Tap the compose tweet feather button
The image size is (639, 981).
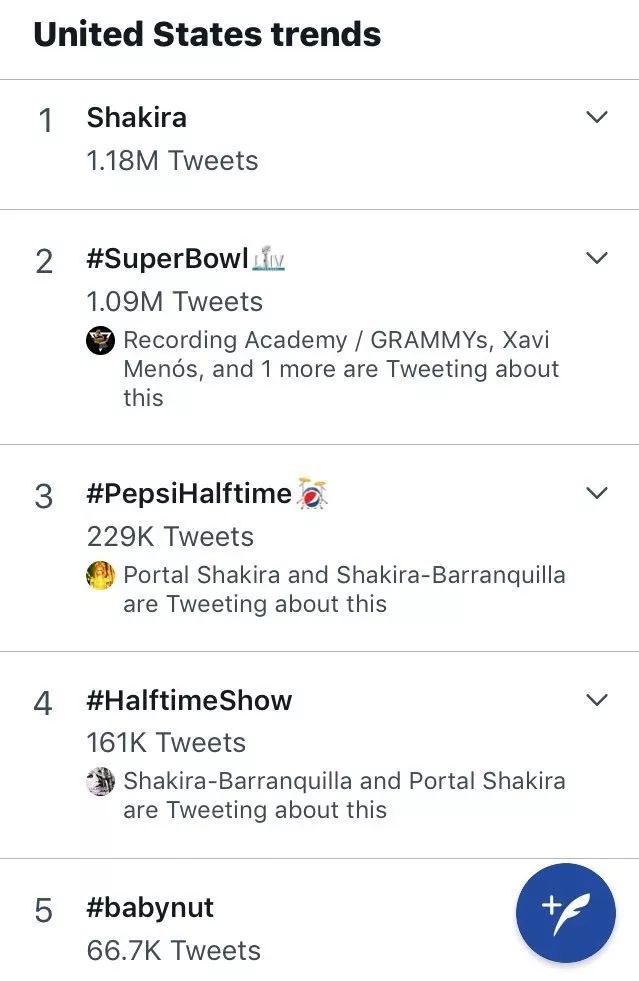point(565,912)
